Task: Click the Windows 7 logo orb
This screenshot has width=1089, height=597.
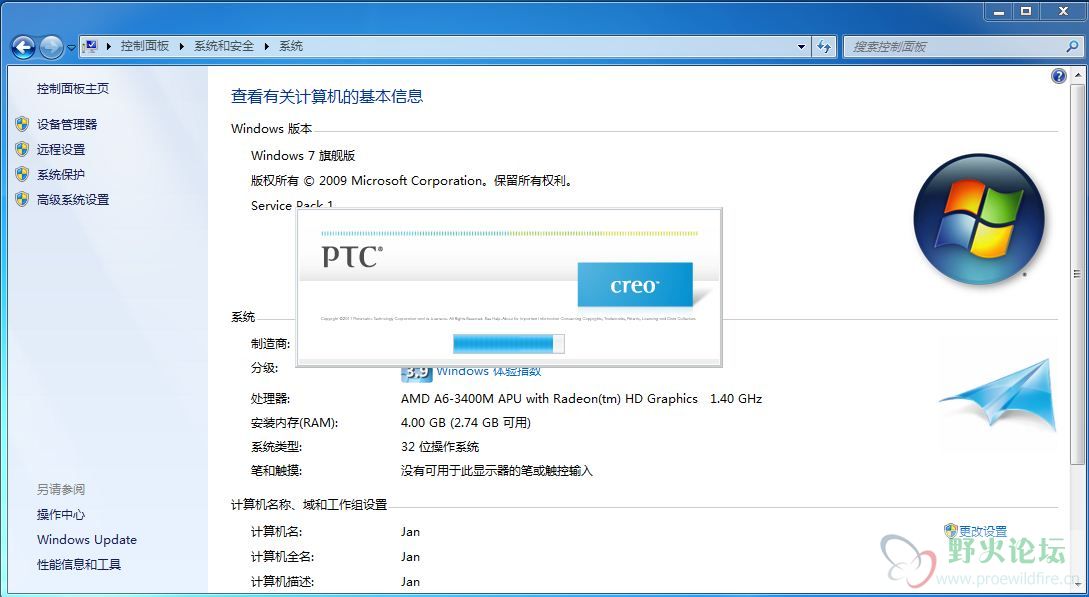Action: pyautogui.click(x=979, y=219)
